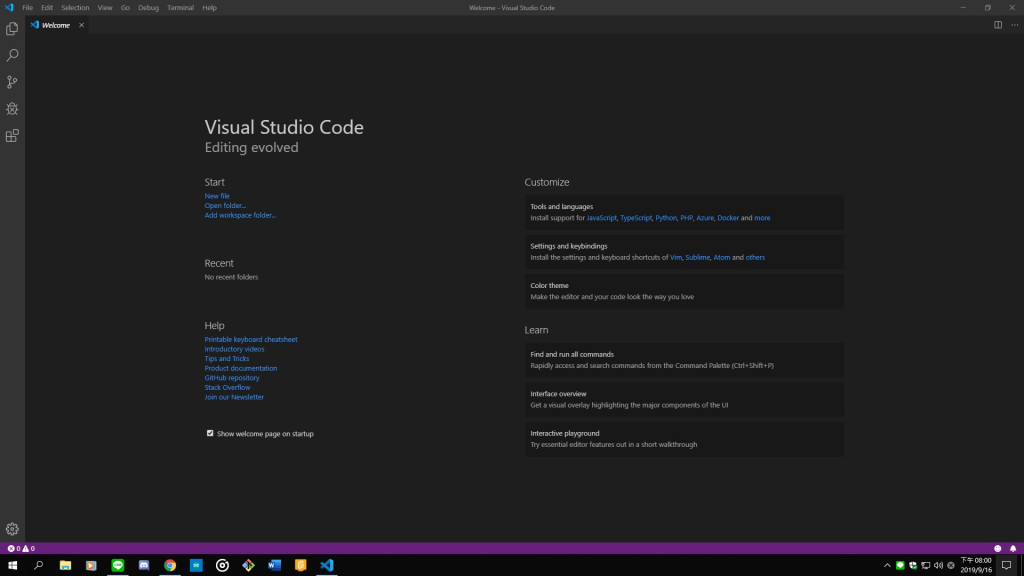Open LINE app from taskbar
Viewport: 1024px width, 576px height.
pyautogui.click(x=118, y=566)
